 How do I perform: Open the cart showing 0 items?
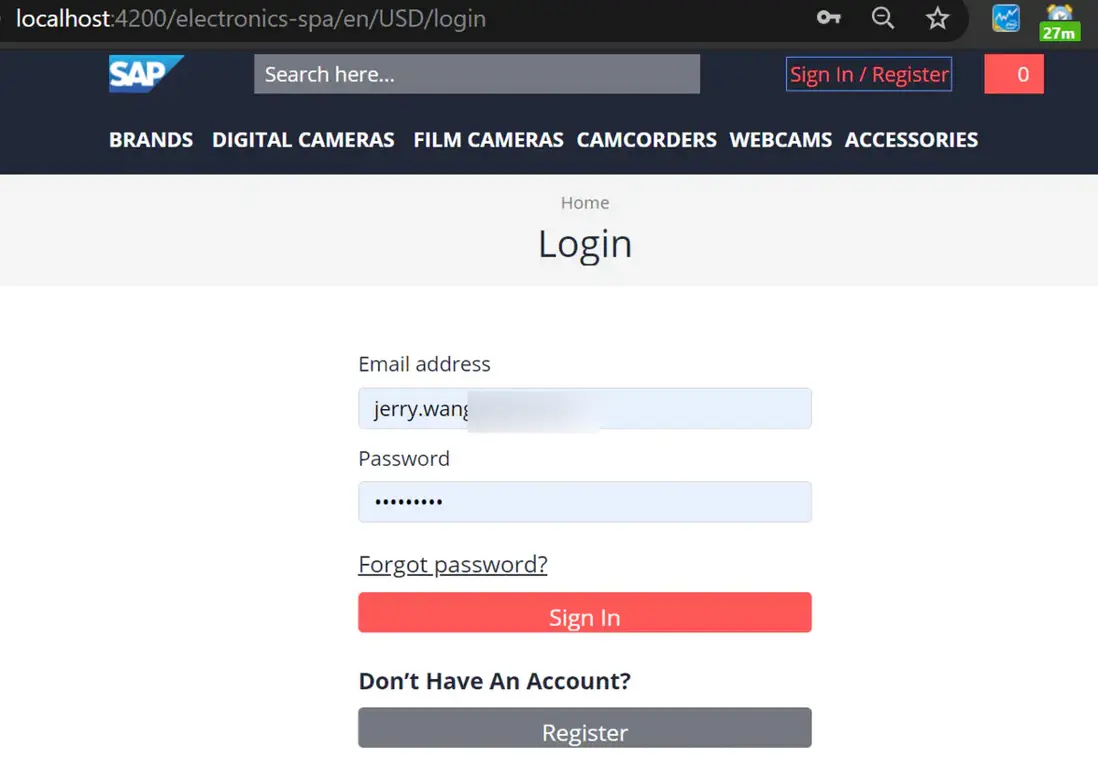1013,74
